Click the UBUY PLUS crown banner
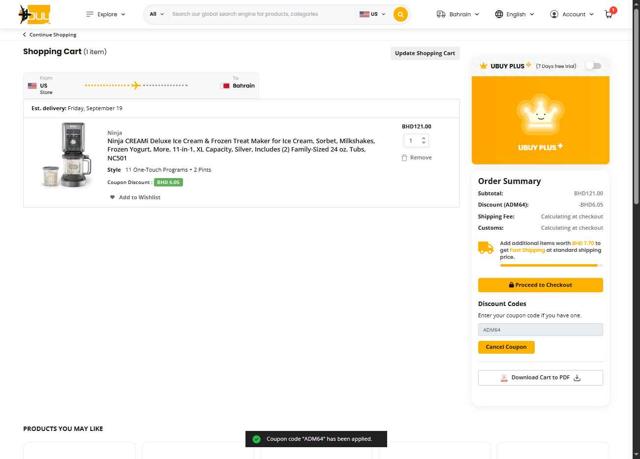The image size is (640, 459). point(540,120)
